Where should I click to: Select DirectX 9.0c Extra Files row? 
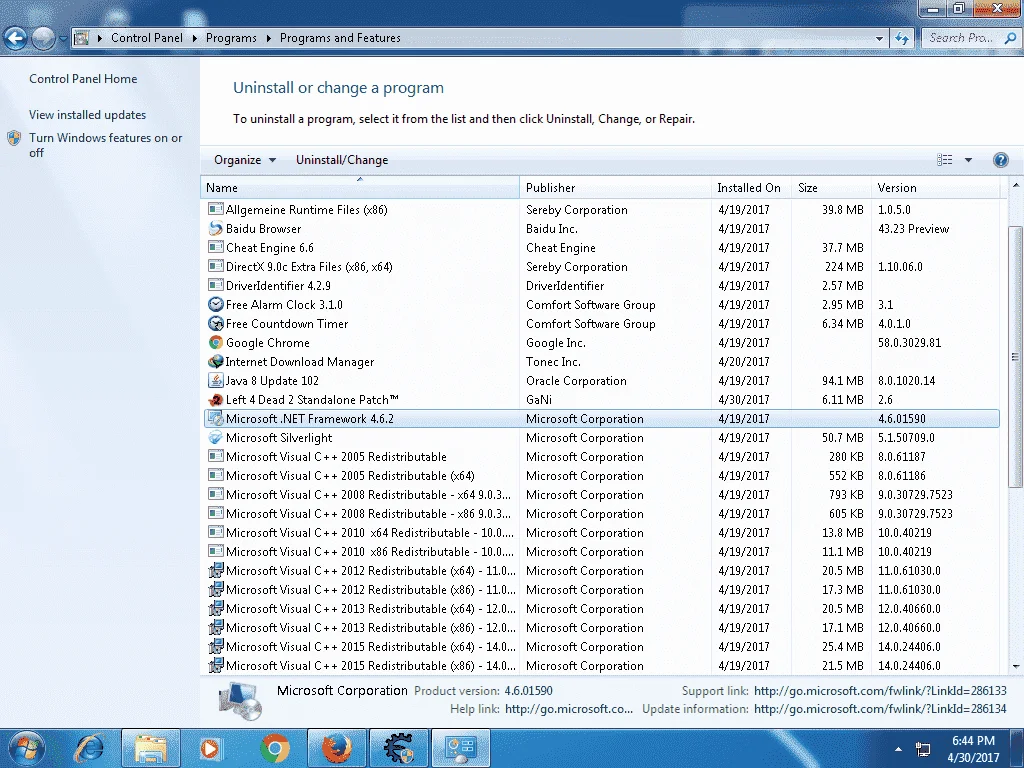point(601,266)
